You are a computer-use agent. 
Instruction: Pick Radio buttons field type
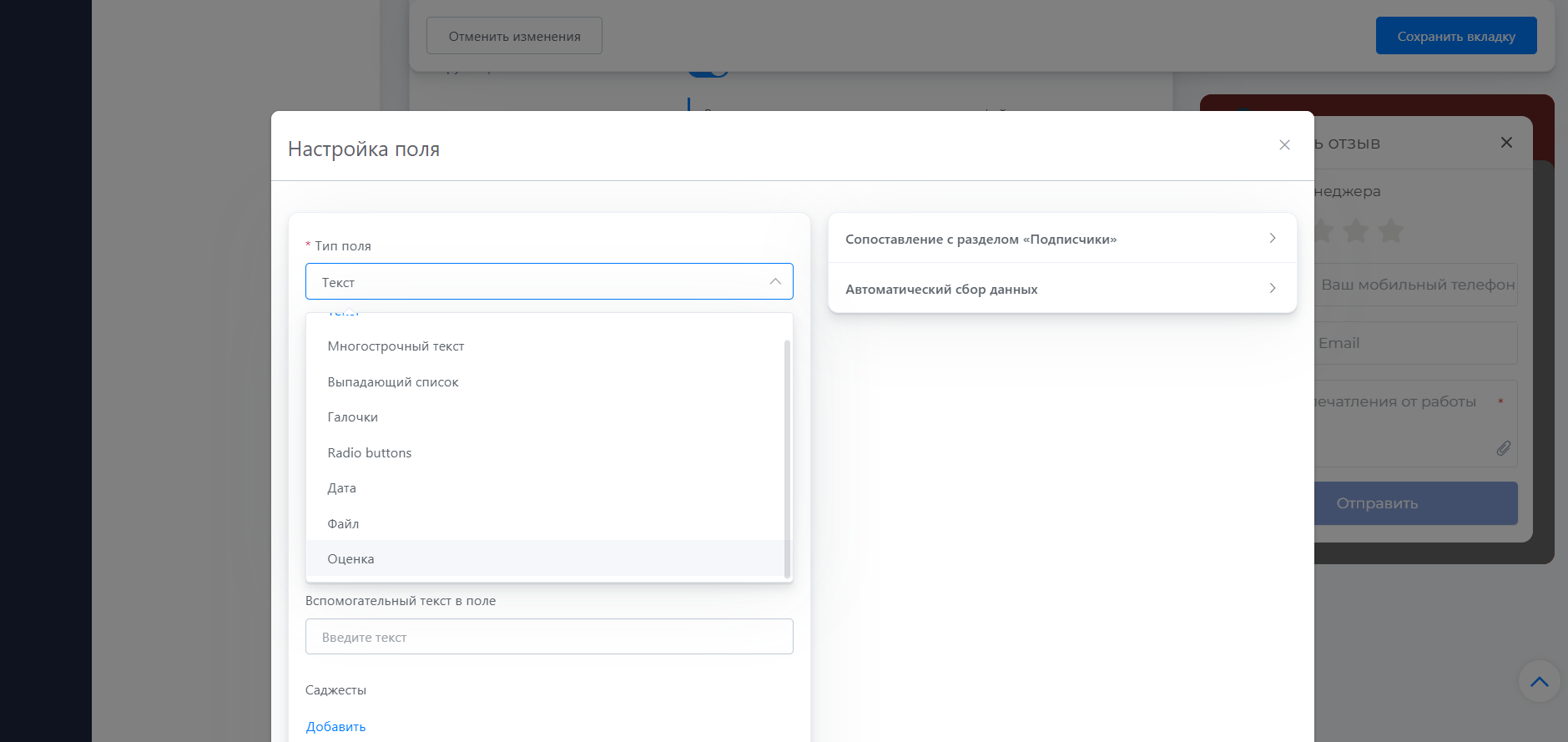(x=369, y=453)
